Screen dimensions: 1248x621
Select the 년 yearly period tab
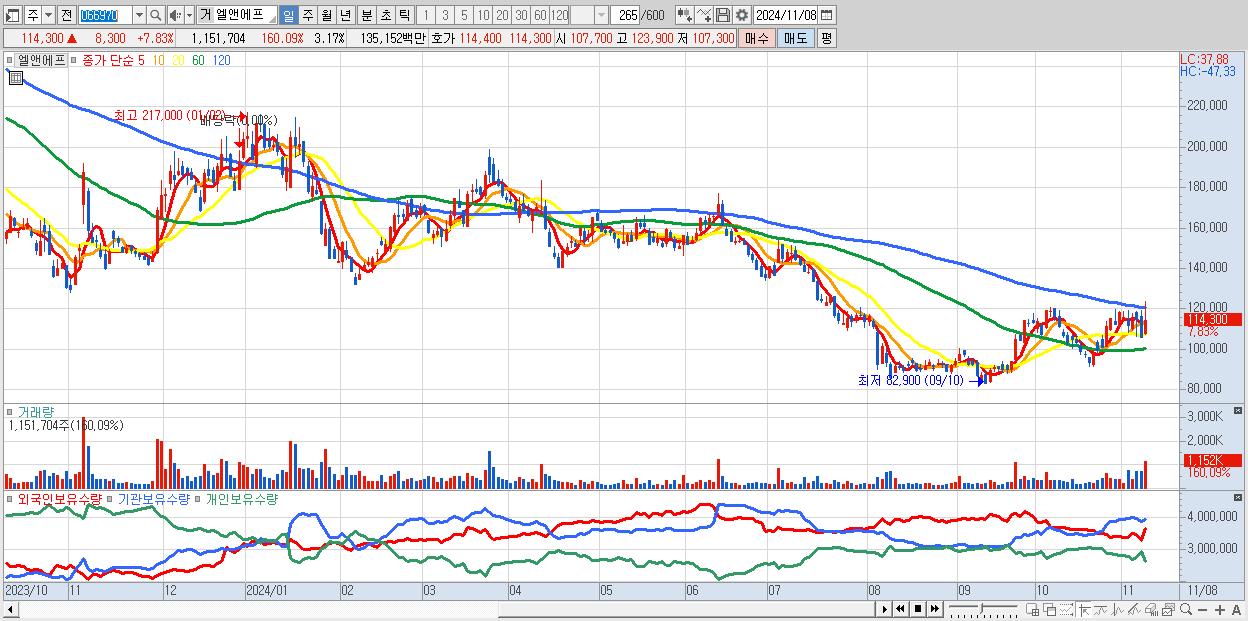pos(345,15)
